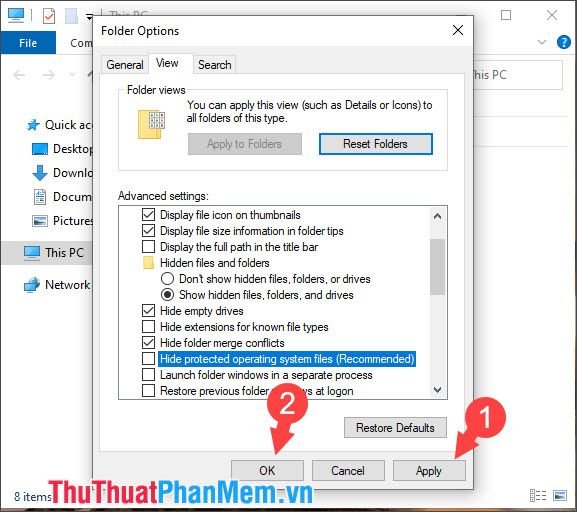Open recent locations dropdown arrow
Screen dimensions: 577x512
coord(72,75)
